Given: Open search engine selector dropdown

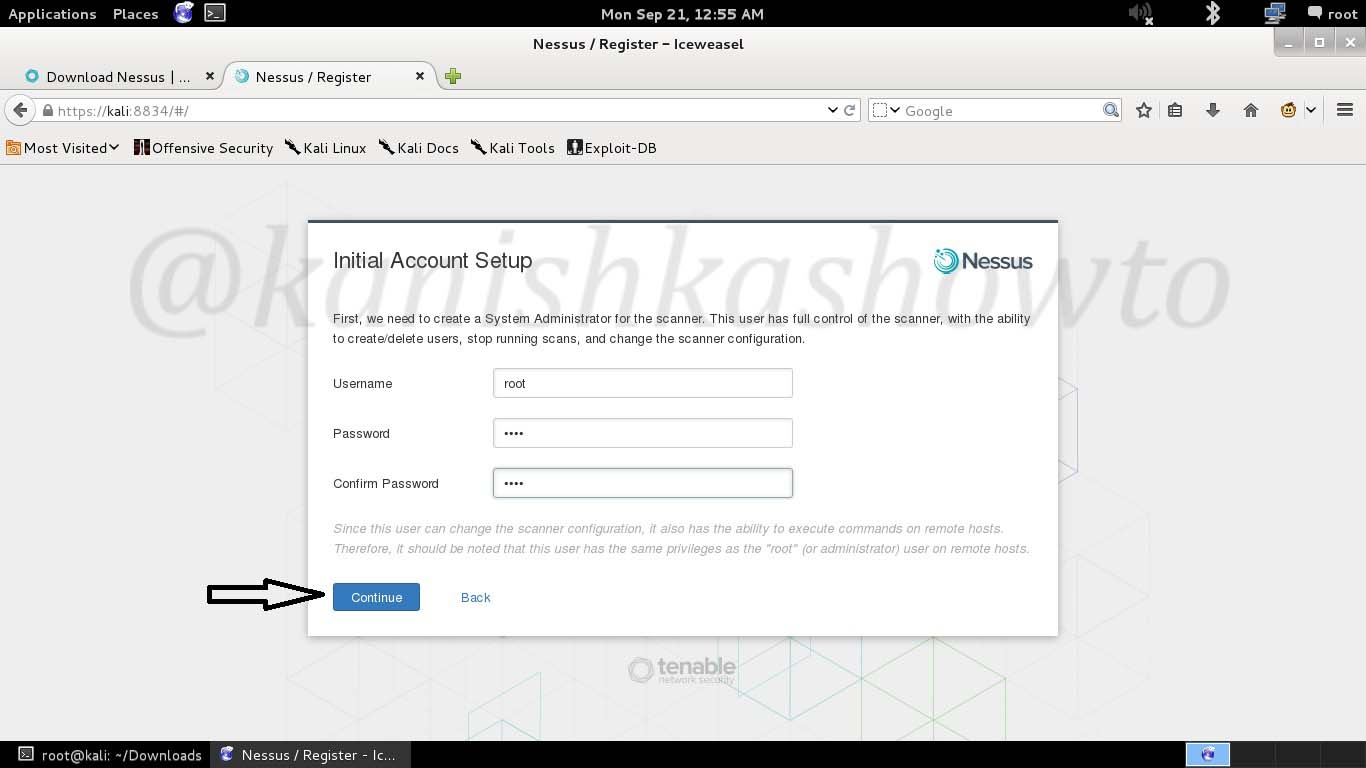Looking at the screenshot, I should [886, 110].
